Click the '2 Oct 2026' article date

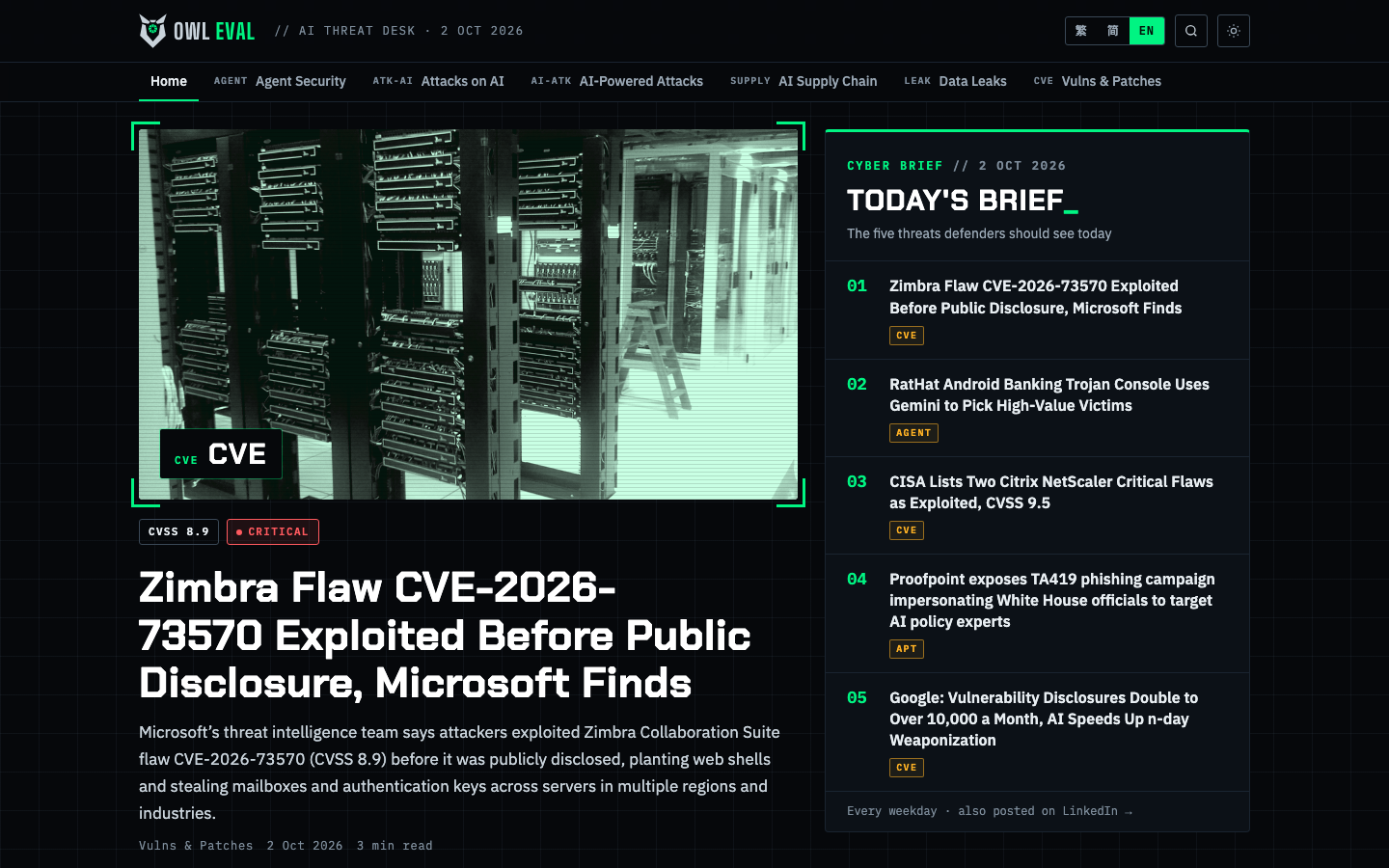coord(305,846)
